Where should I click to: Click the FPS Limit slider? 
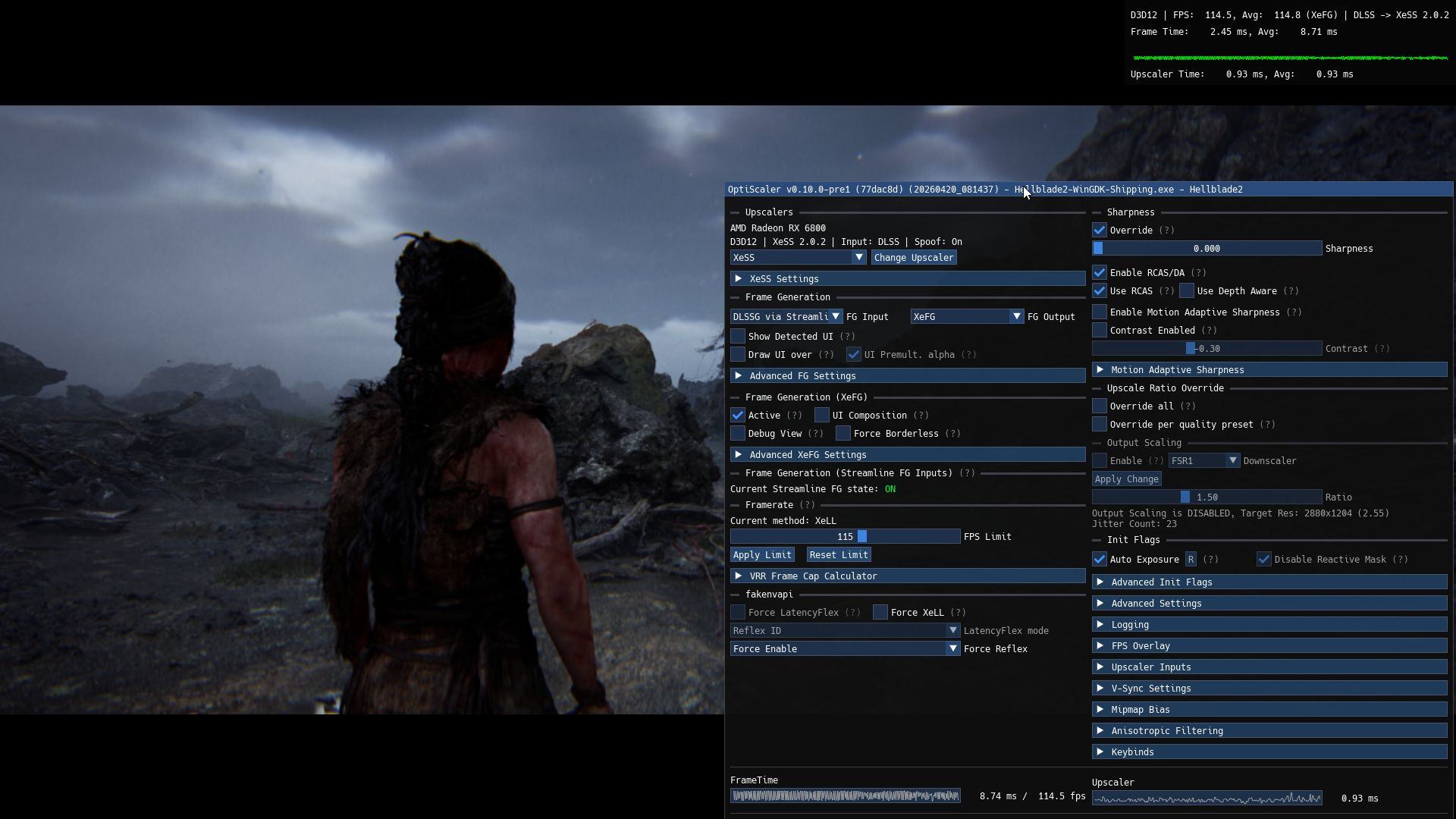846,537
